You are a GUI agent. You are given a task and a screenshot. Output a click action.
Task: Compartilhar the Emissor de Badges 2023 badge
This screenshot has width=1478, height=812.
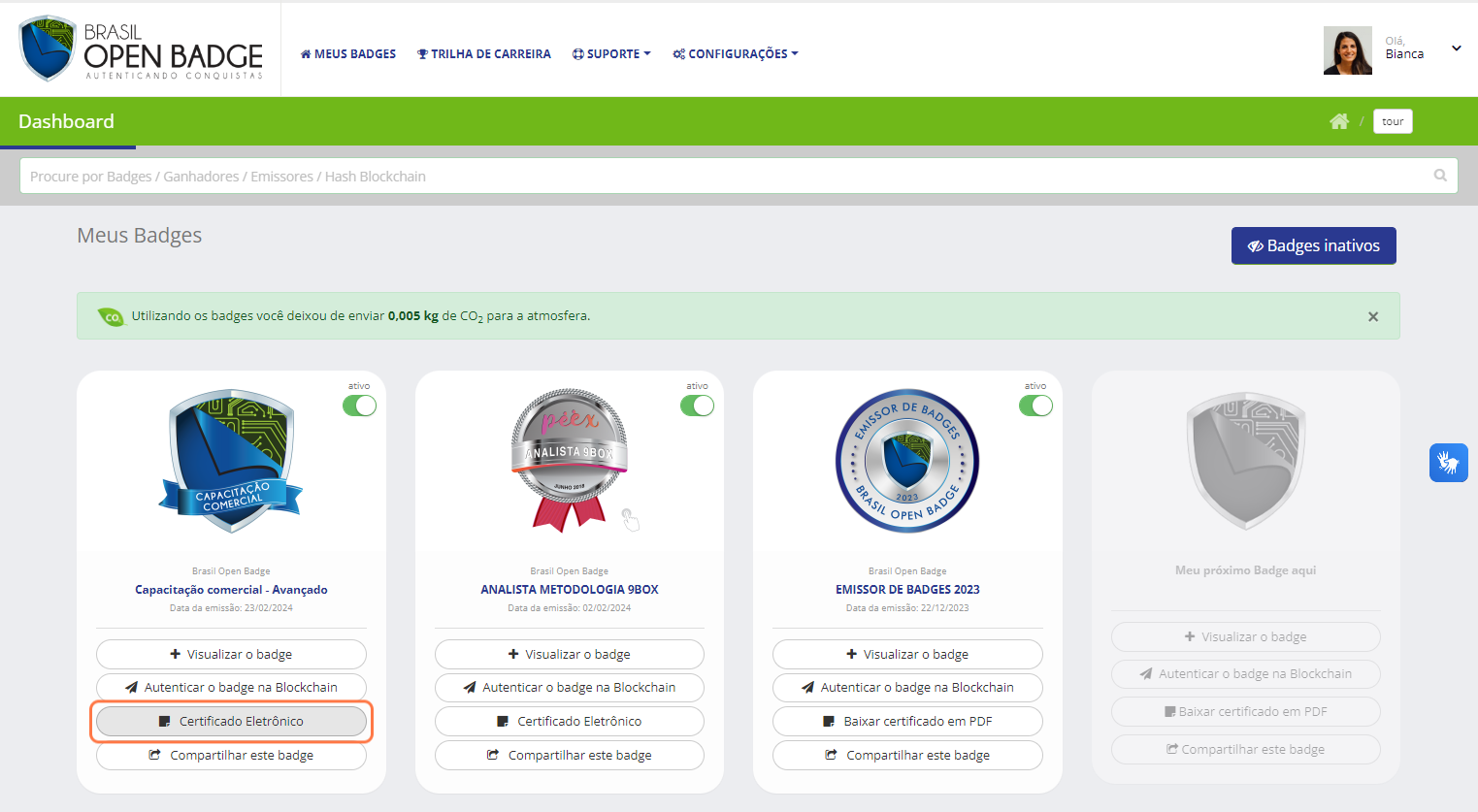(907, 755)
